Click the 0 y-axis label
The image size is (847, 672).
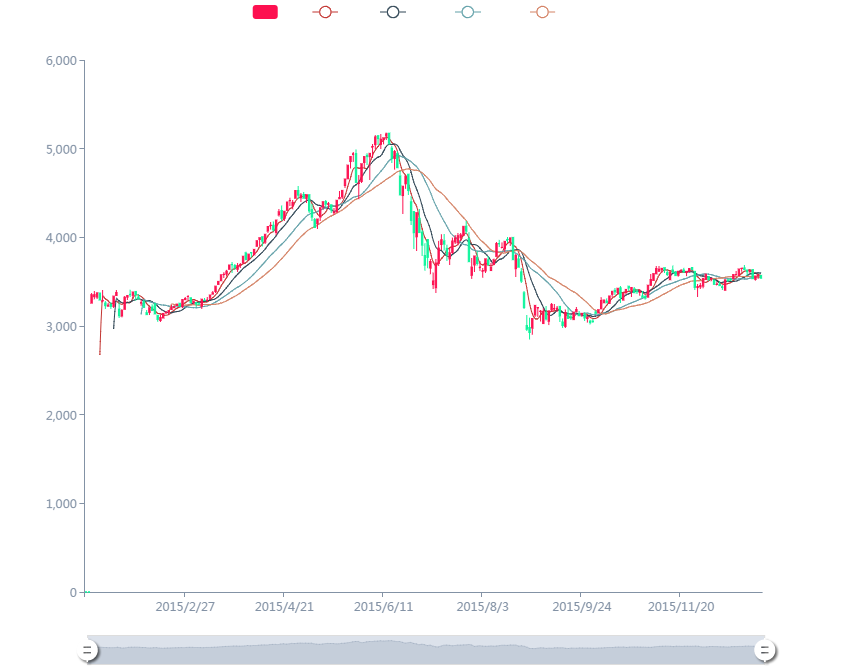coord(73,593)
